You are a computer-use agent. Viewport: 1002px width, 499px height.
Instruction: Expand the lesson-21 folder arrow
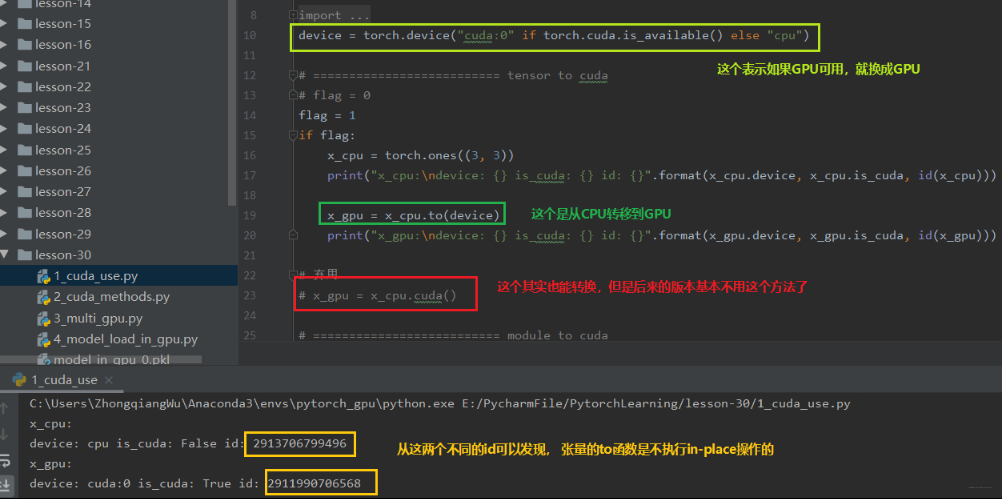click(x=4, y=66)
